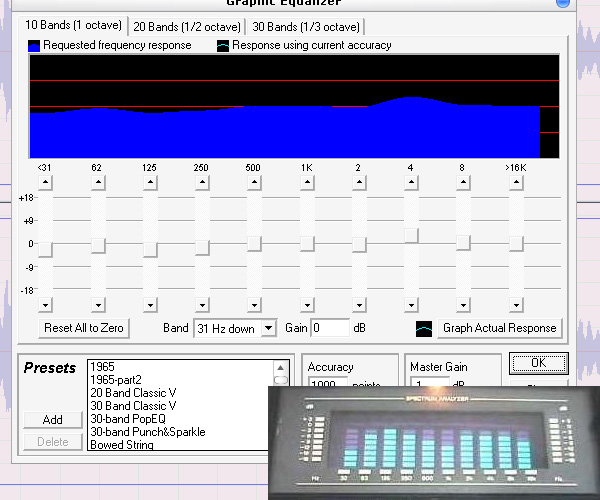The height and width of the screenshot is (500, 600).
Task: Click the up arrow above the 62 slider
Action: click(x=98, y=182)
